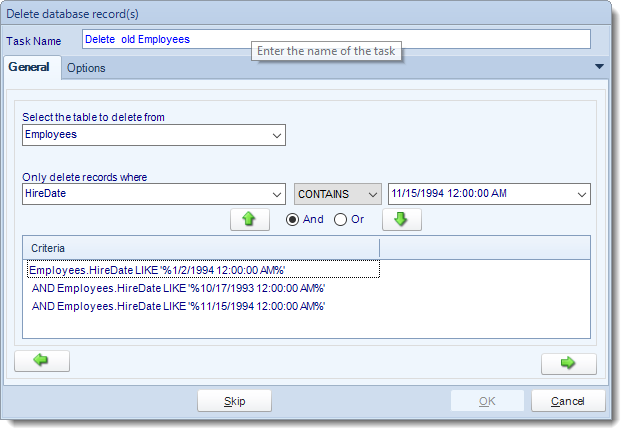
Task: Click the Cancel button
Action: 568,401
